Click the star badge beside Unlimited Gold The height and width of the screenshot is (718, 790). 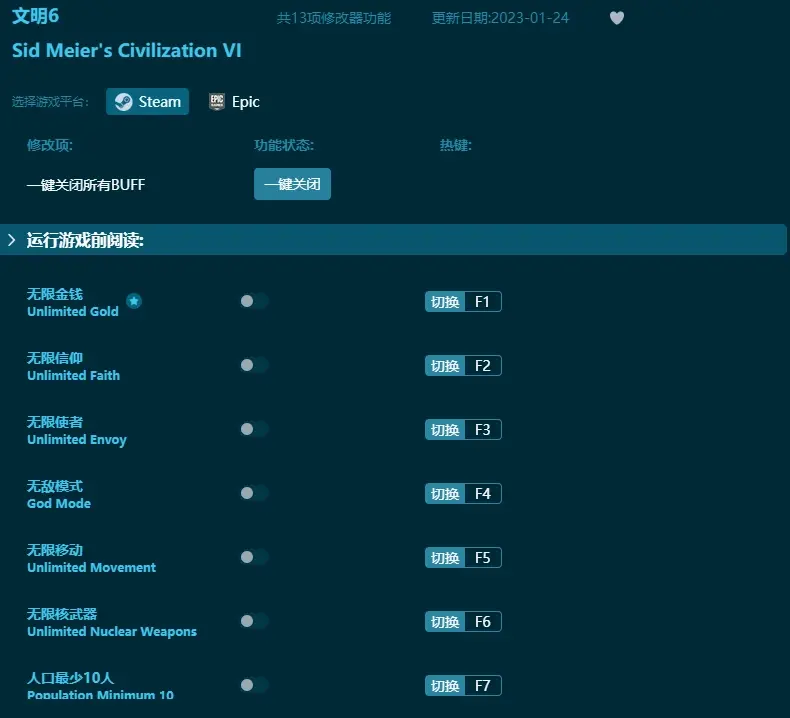[134, 301]
